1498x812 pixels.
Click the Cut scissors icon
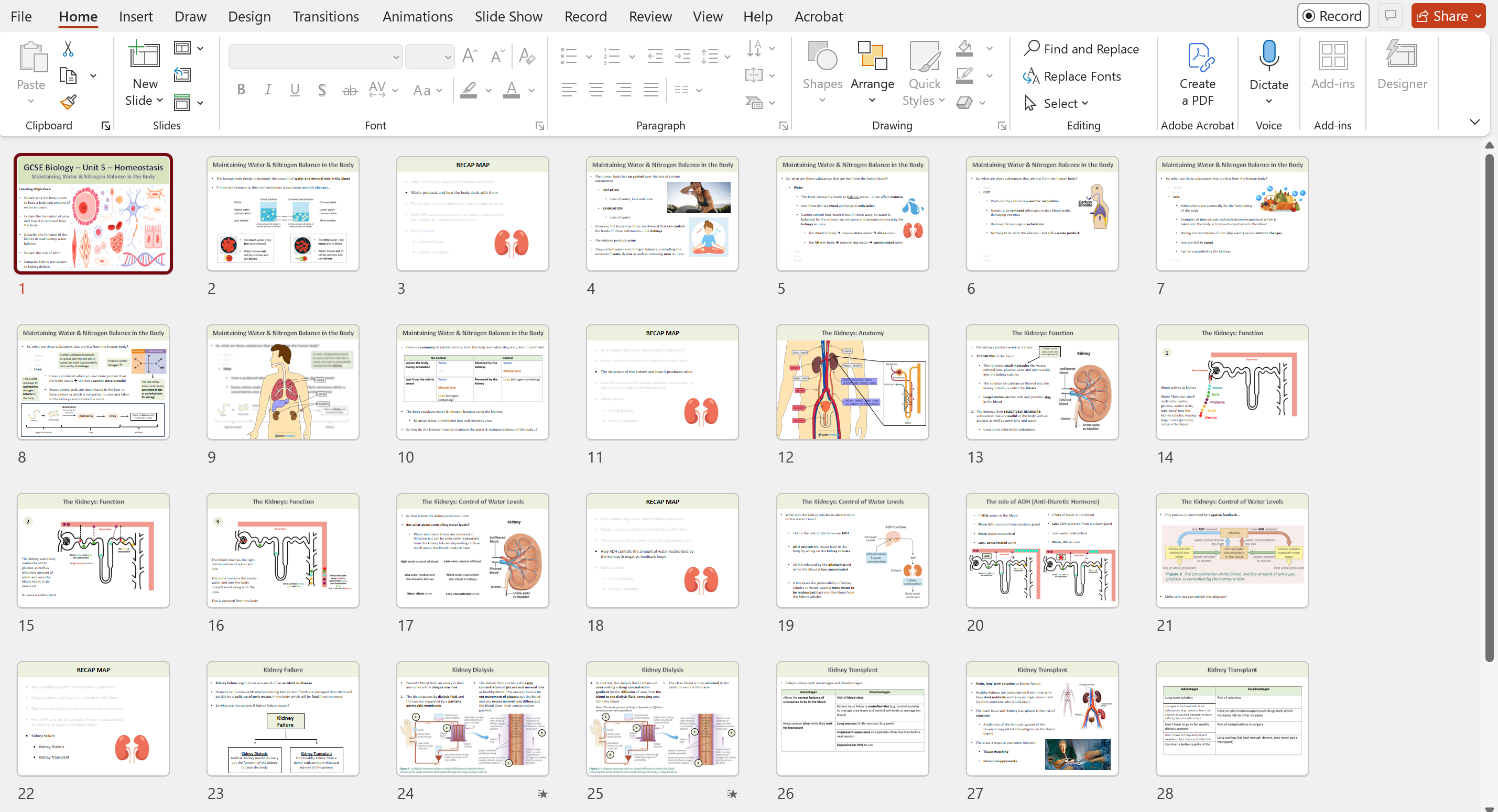[x=68, y=49]
